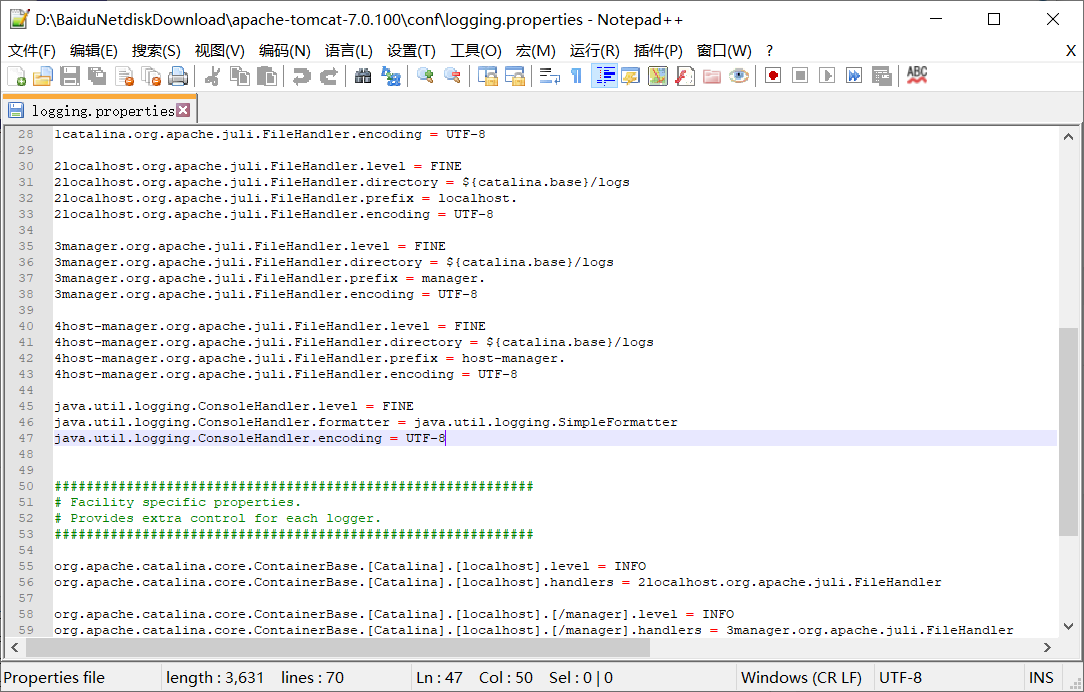
Task: Open the 工具(O) menu
Action: (476, 50)
